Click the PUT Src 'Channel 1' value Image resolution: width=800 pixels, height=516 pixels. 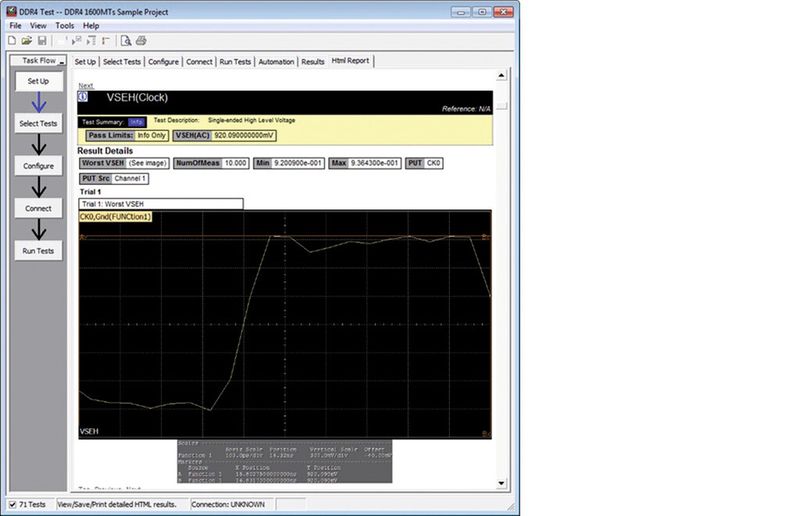pos(130,179)
